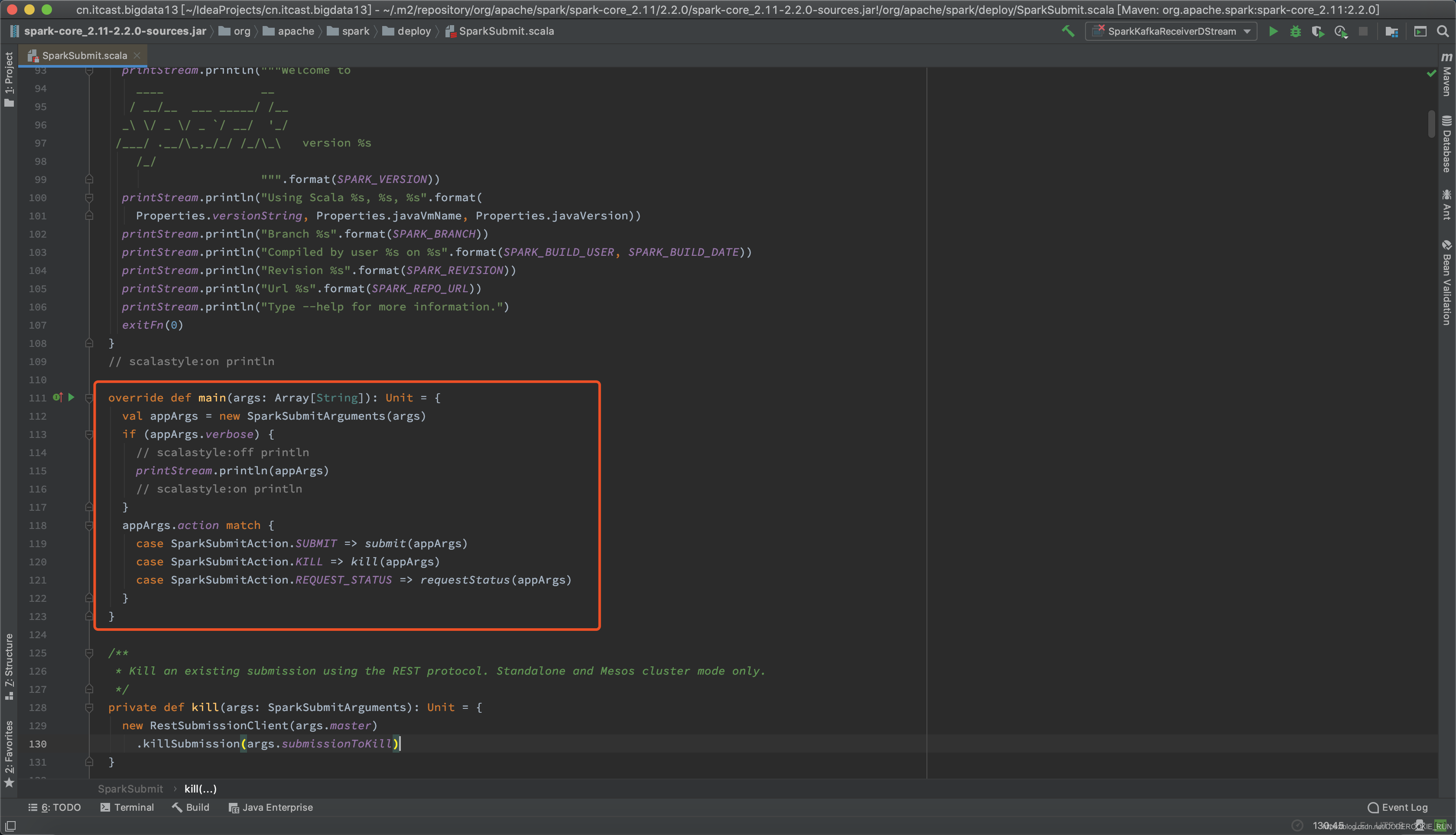Click the org folder breadcrumb

tap(235, 31)
